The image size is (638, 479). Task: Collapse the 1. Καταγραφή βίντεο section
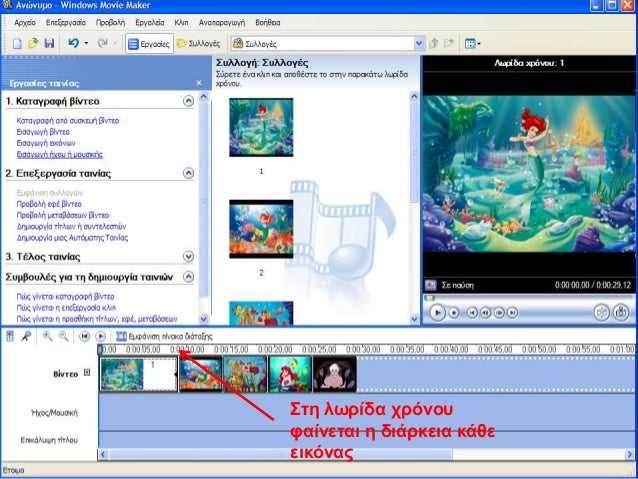click(x=188, y=101)
